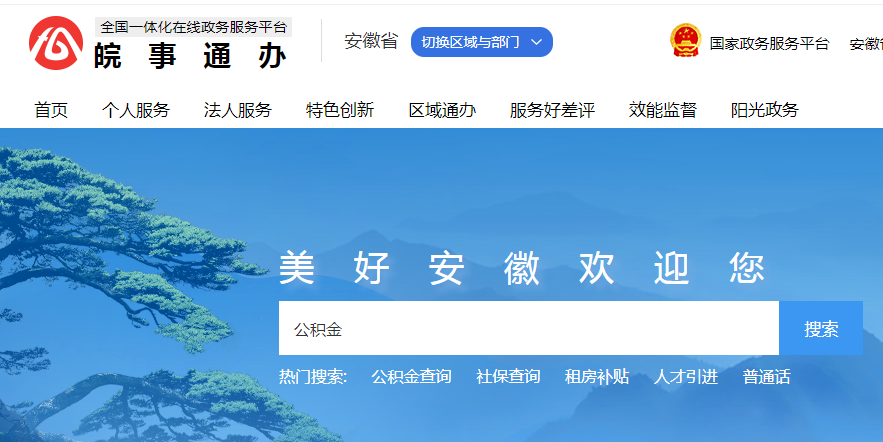Focus the search box containing 公积金
The image size is (883, 442).
[528, 329]
